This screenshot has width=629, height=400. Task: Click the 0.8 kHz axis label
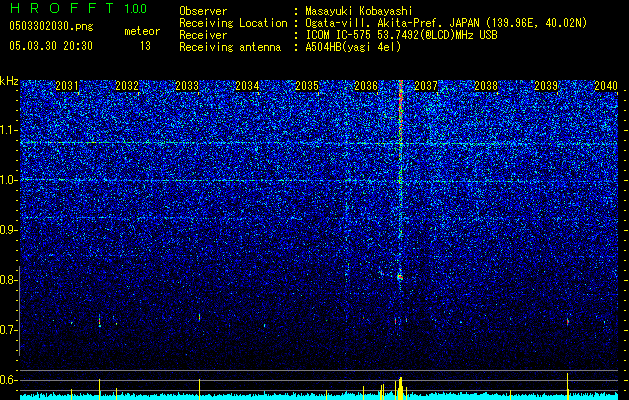(x=8, y=280)
